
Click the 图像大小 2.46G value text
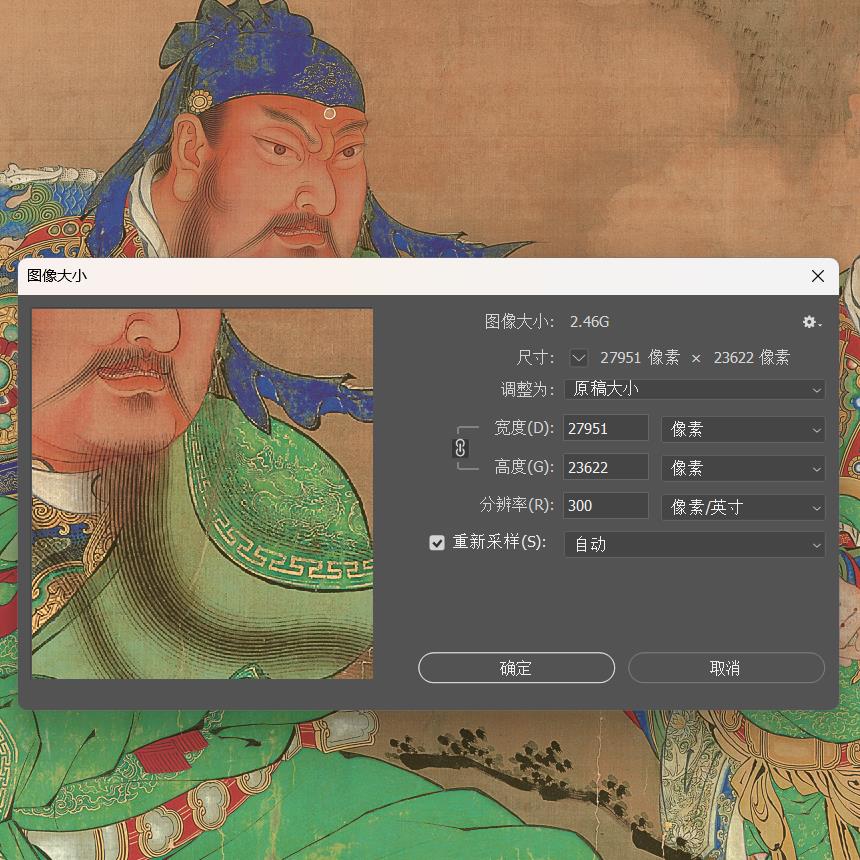pos(590,321)
